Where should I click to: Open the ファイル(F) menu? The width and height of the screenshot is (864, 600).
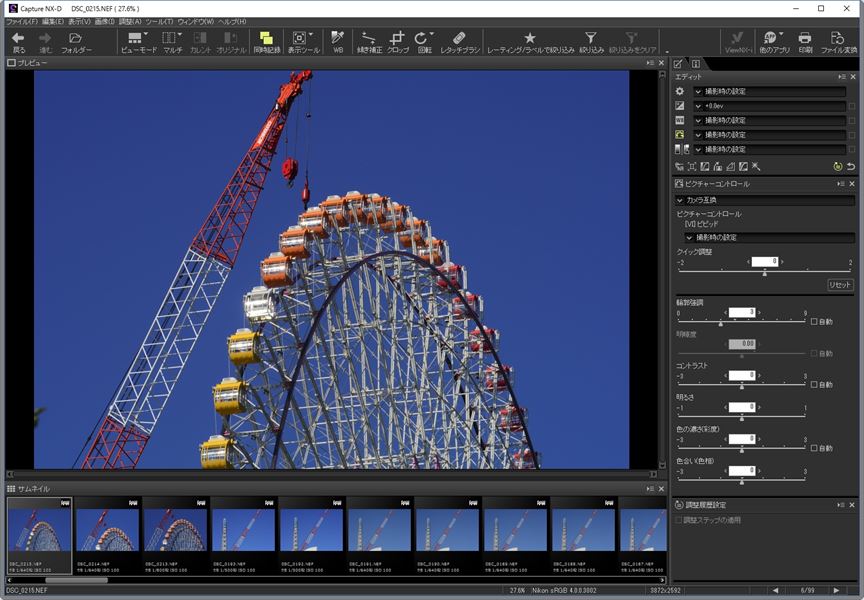click(x=22, y=21)
